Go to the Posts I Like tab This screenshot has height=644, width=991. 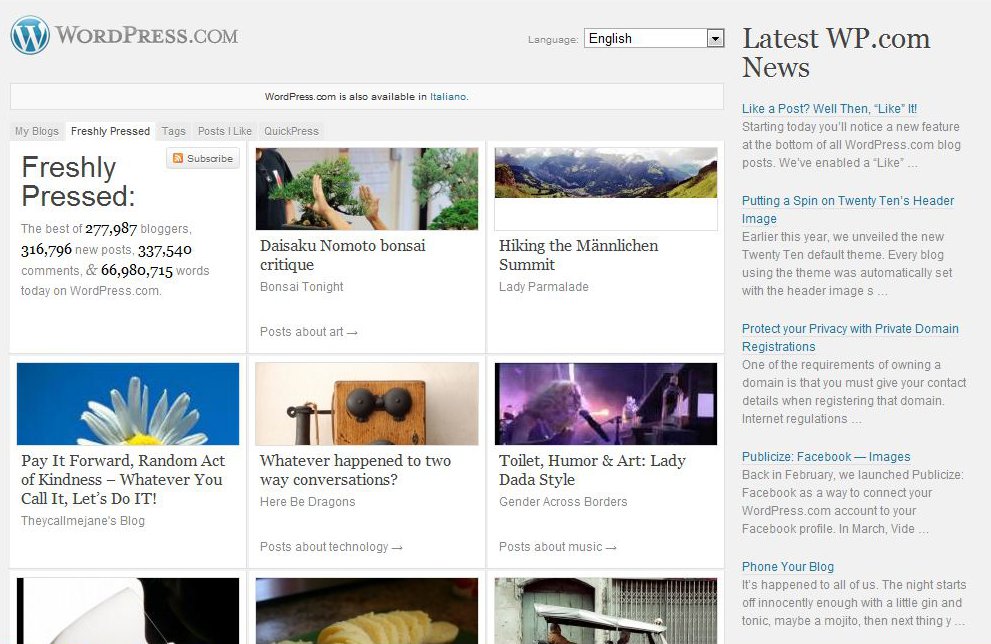pyautogui.click(x=224, y=131)
